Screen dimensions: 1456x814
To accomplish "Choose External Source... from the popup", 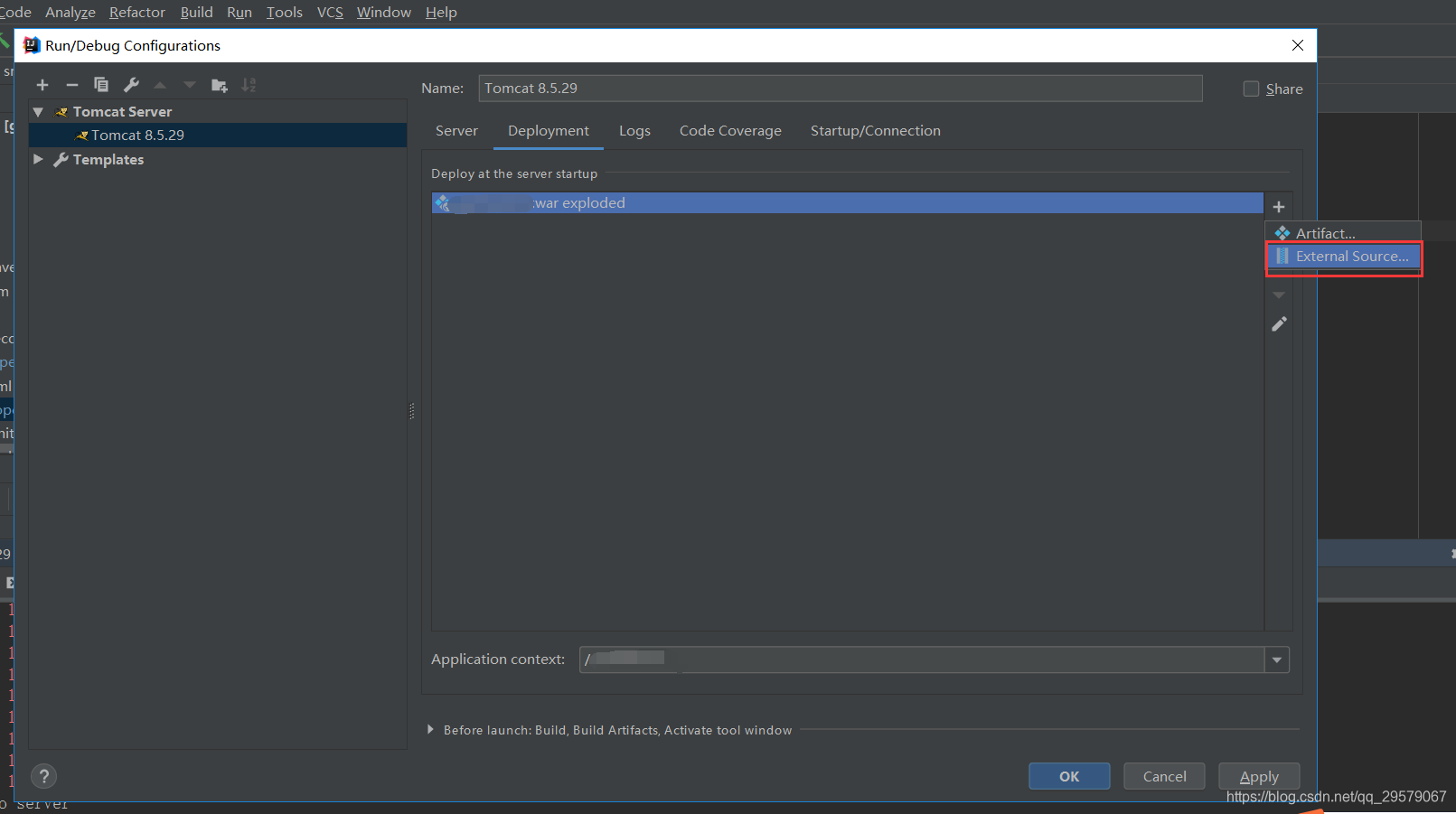I will point(1343,257).
